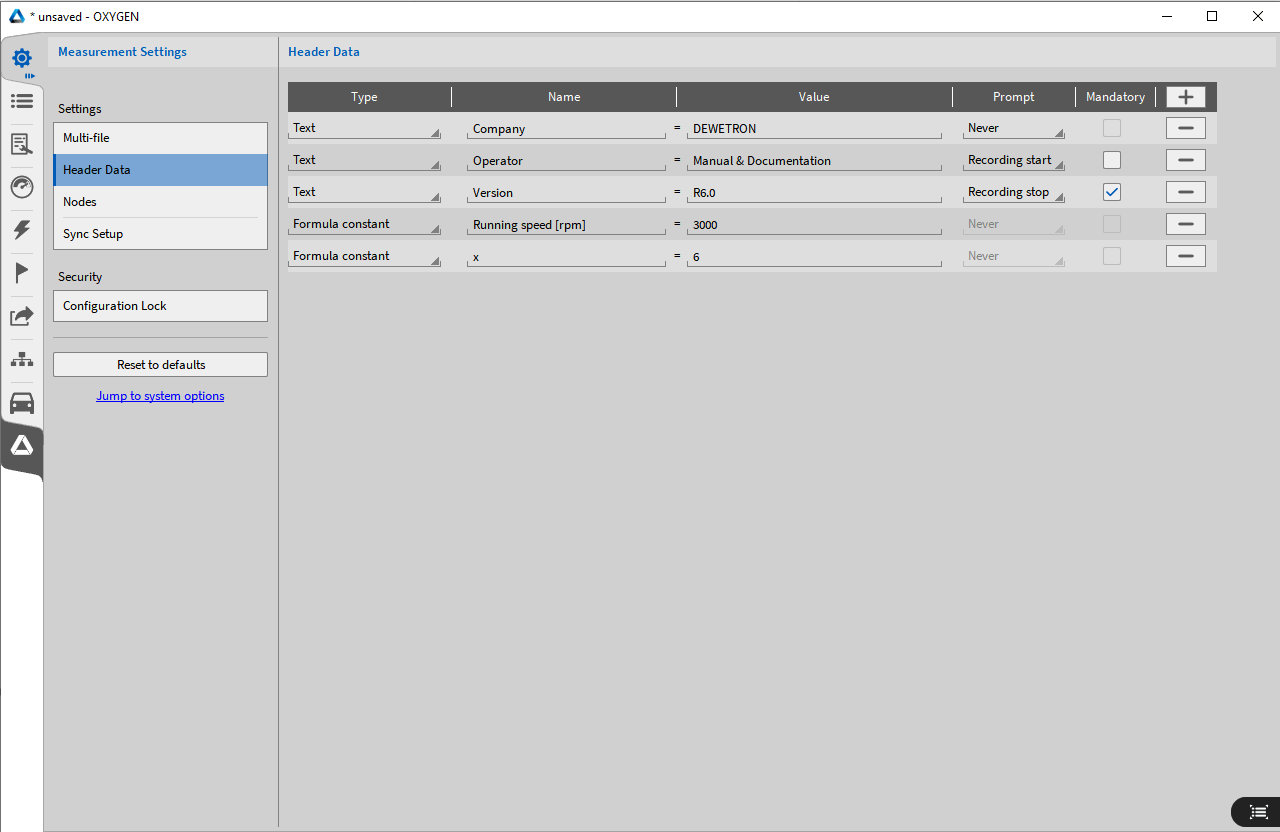
Task: Click the Value field containing DEWETRON
Action: coord(814,129)
